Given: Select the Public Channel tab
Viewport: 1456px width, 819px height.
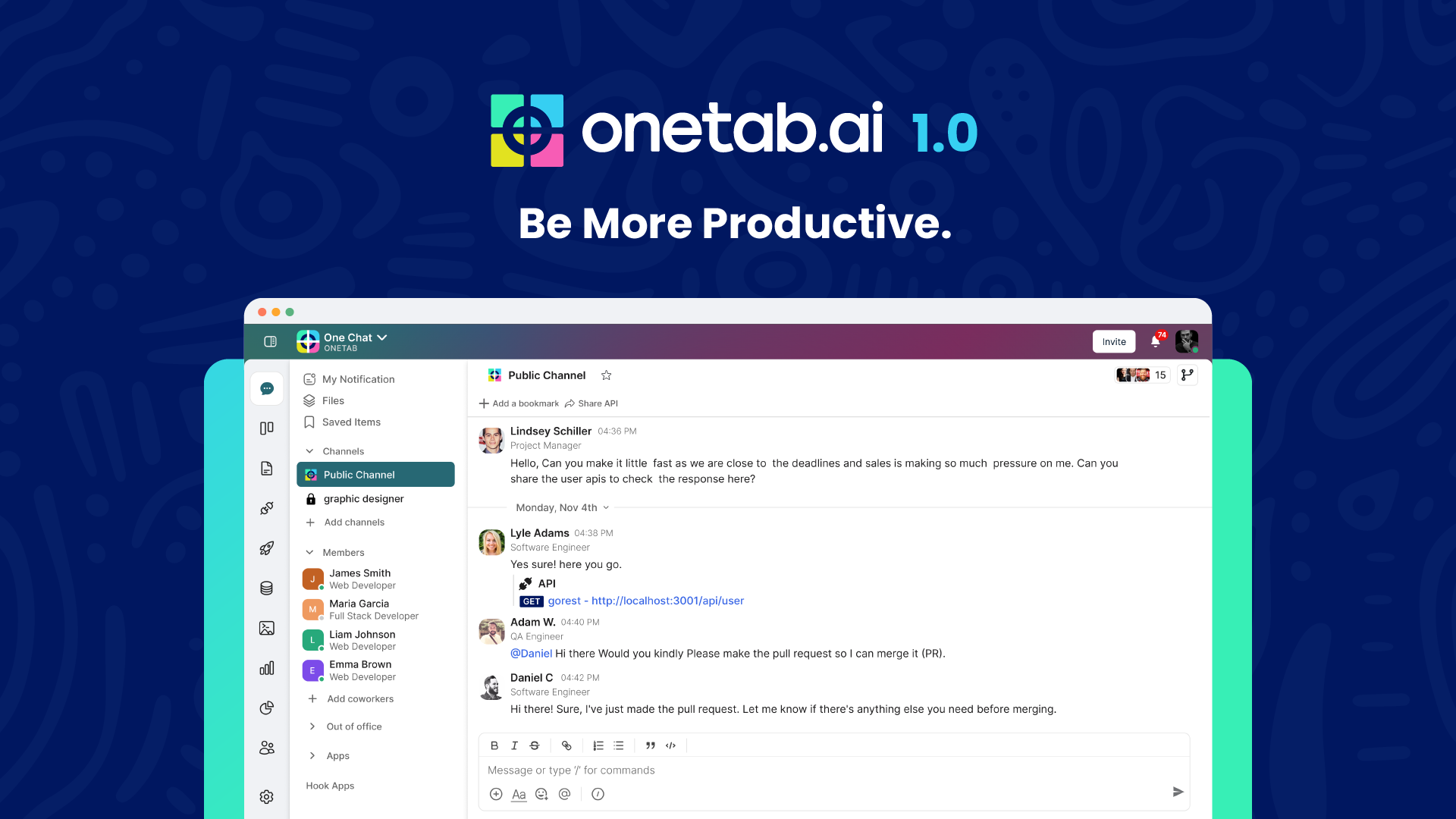Looking at the screenshot, I should point(377,474).
